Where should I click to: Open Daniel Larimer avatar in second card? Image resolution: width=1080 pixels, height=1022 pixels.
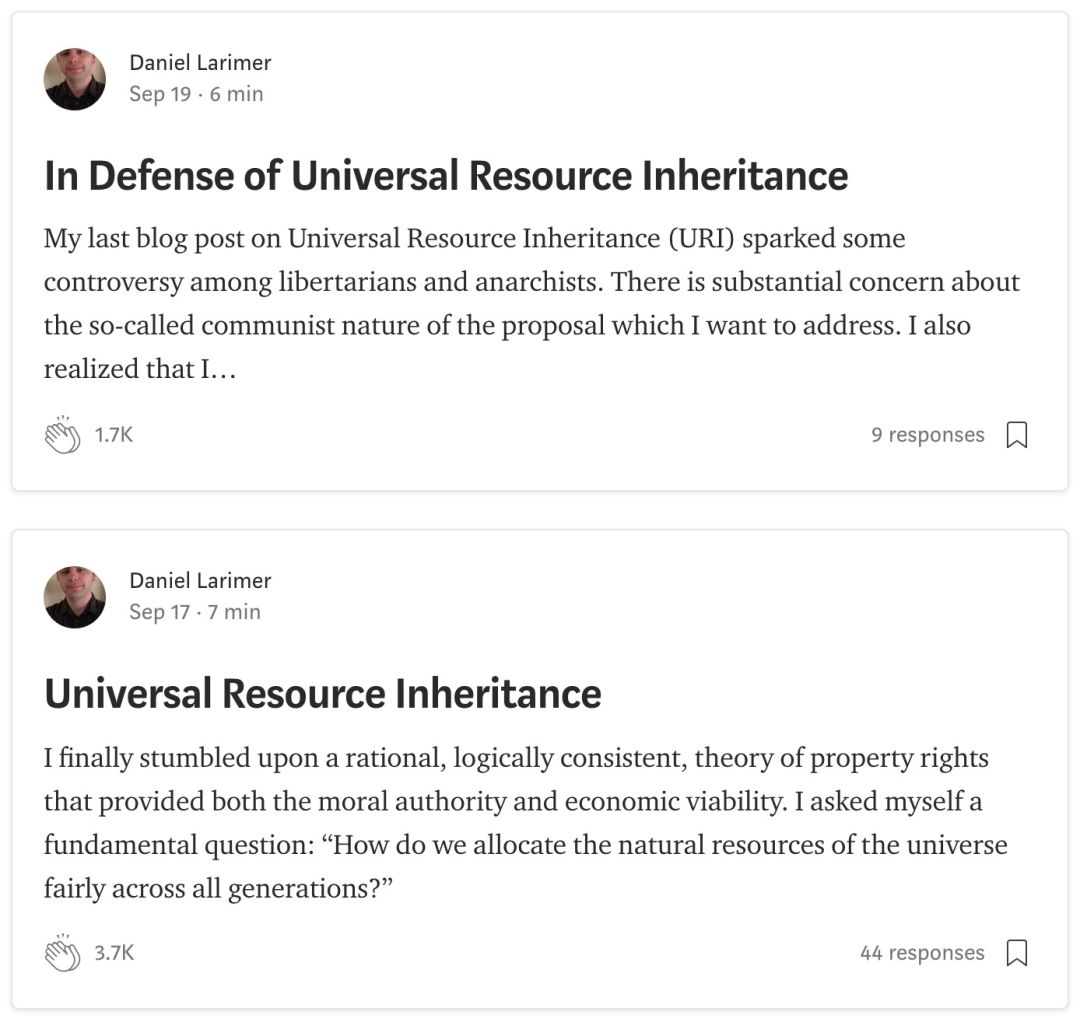click(x=75, y=596)
